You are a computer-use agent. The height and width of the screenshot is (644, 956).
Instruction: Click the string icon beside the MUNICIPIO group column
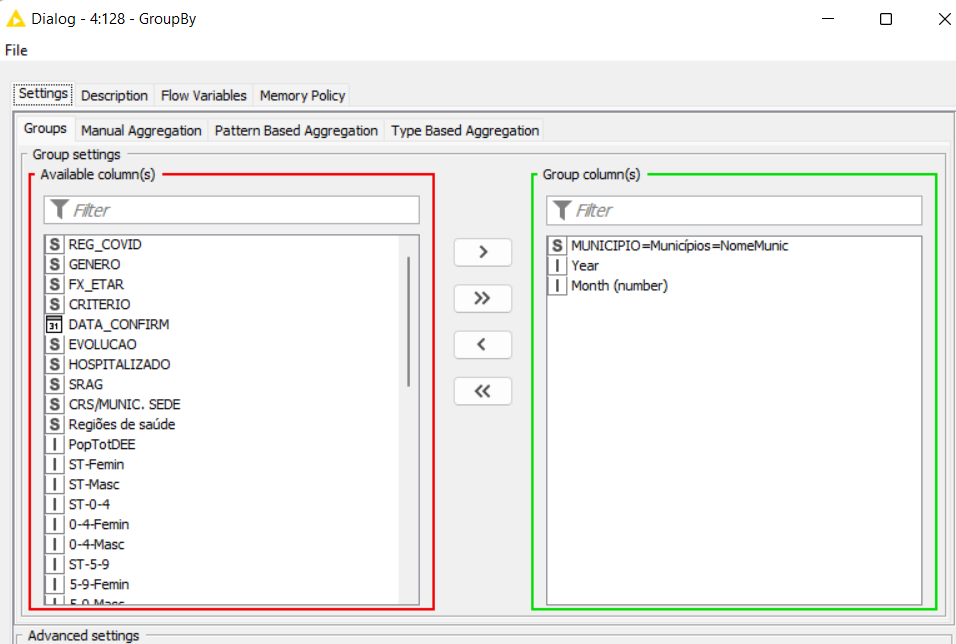(x=556, y=245)
